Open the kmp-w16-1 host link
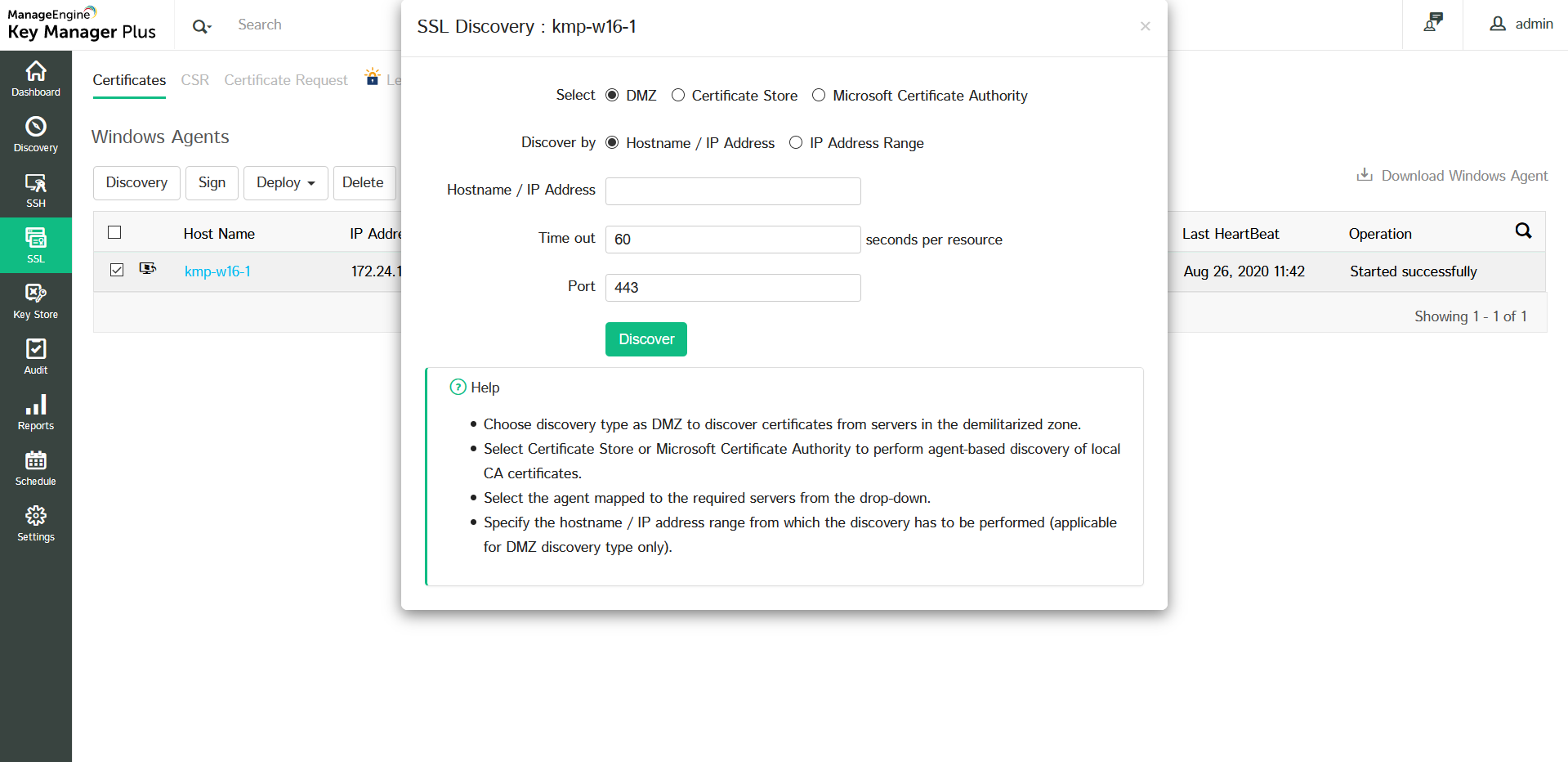Image resolution: width=1568 pixels, height=762 pixels. tap(217, 271)
